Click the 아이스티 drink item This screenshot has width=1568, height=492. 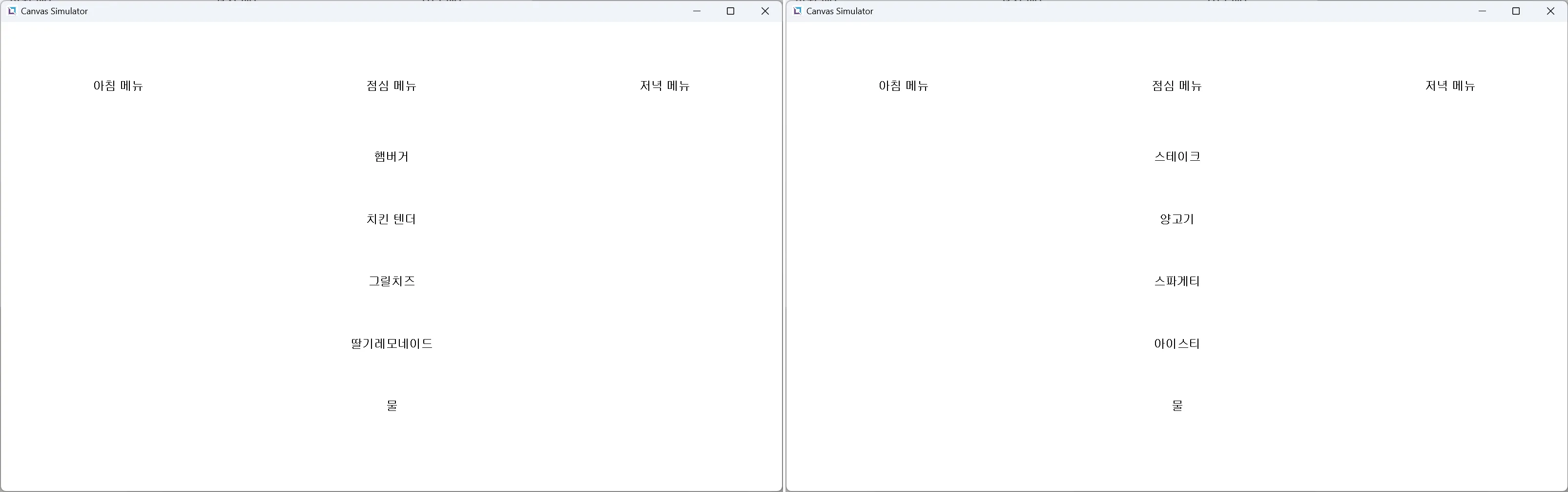point(1176,343)
